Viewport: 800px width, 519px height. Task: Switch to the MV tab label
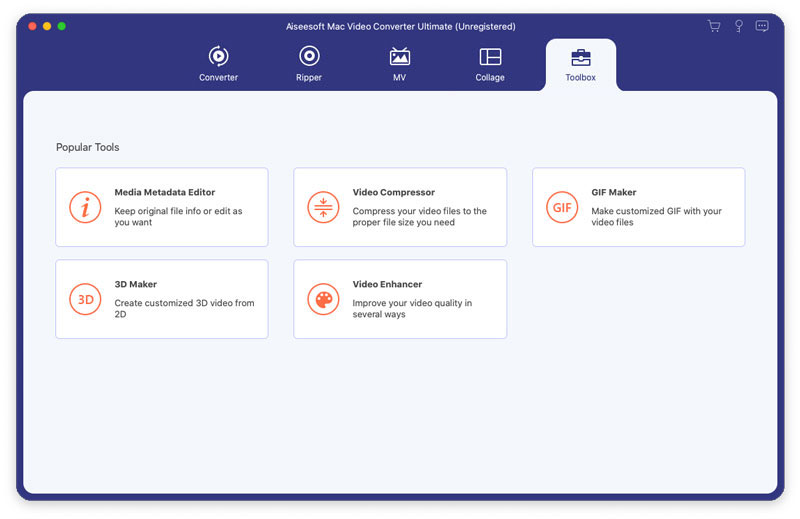399,78
